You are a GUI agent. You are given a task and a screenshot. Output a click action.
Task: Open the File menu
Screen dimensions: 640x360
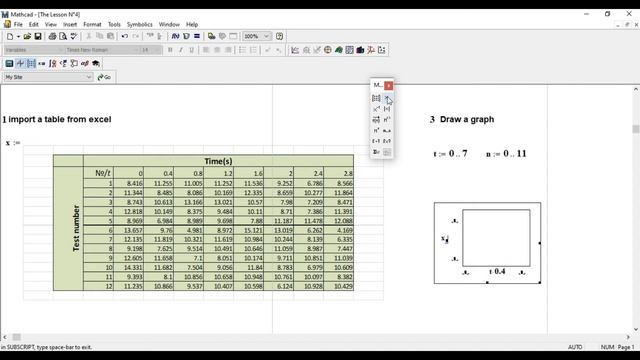[18, 24]
